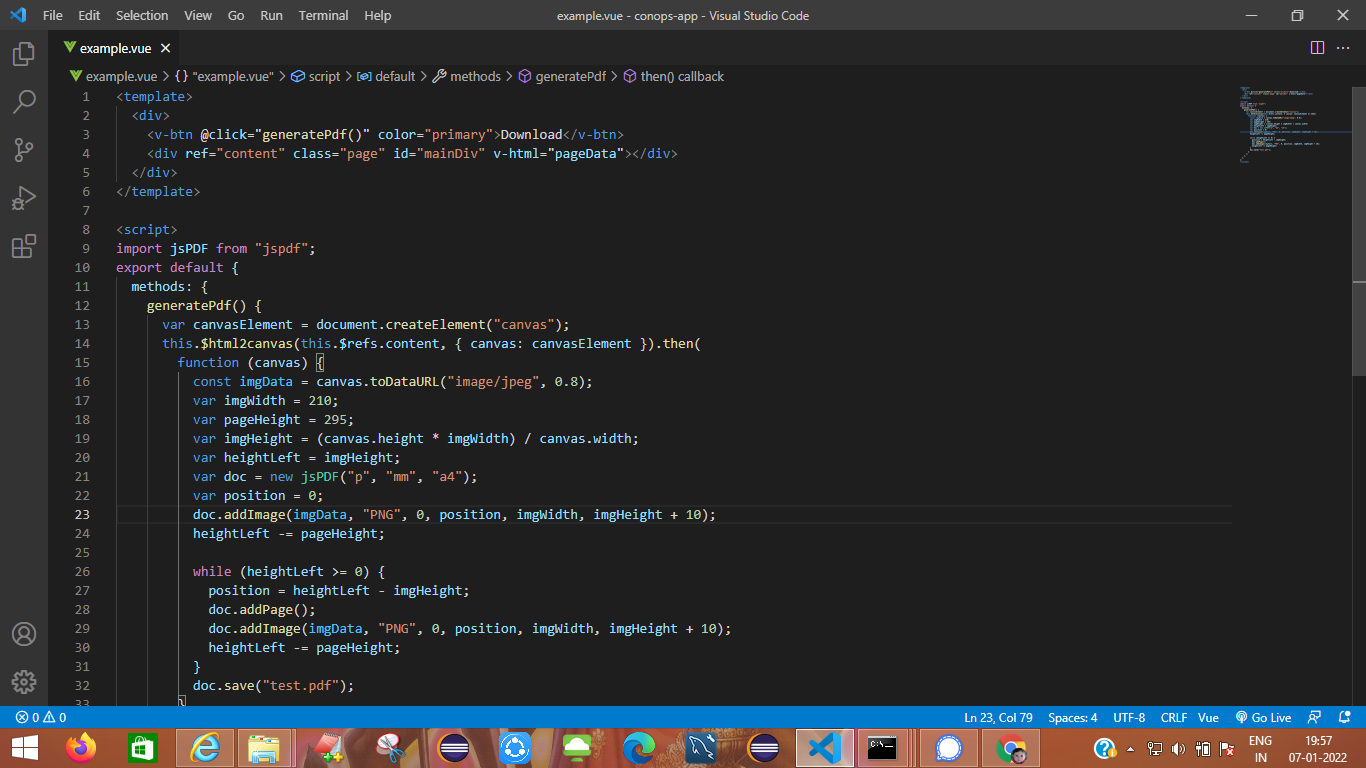This screenshot has height=768, width=1366.
Task: Open the editor More Actions menu
Action: pos(1343,47)
